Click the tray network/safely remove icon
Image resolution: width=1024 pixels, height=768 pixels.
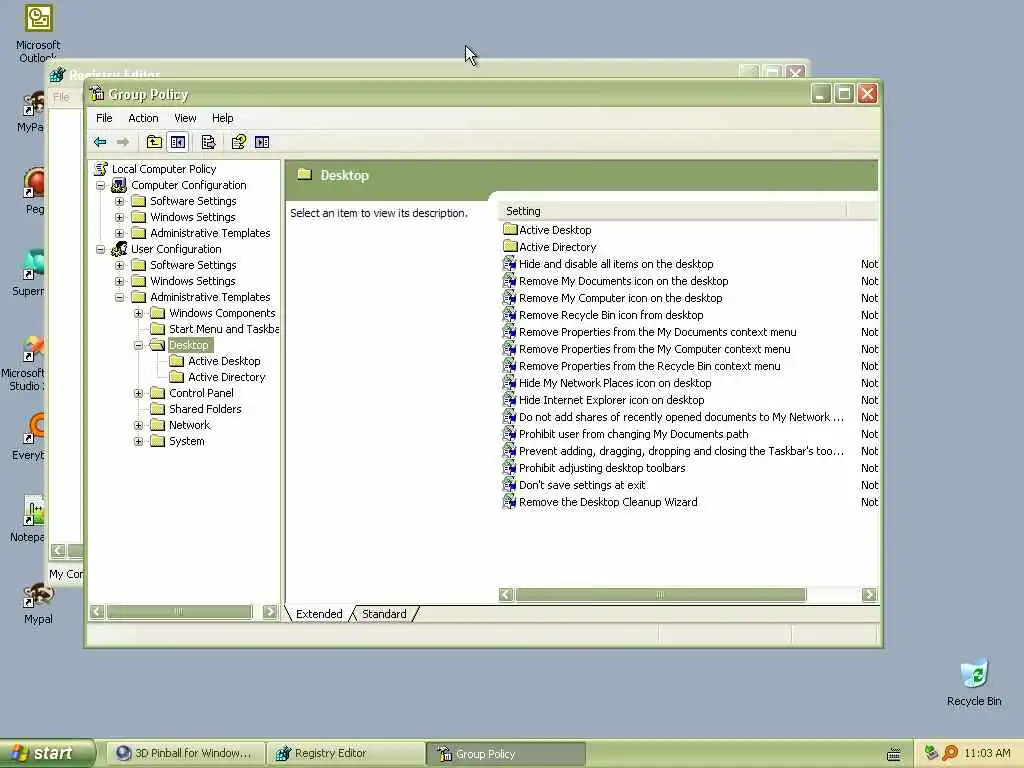pos(932,753)
